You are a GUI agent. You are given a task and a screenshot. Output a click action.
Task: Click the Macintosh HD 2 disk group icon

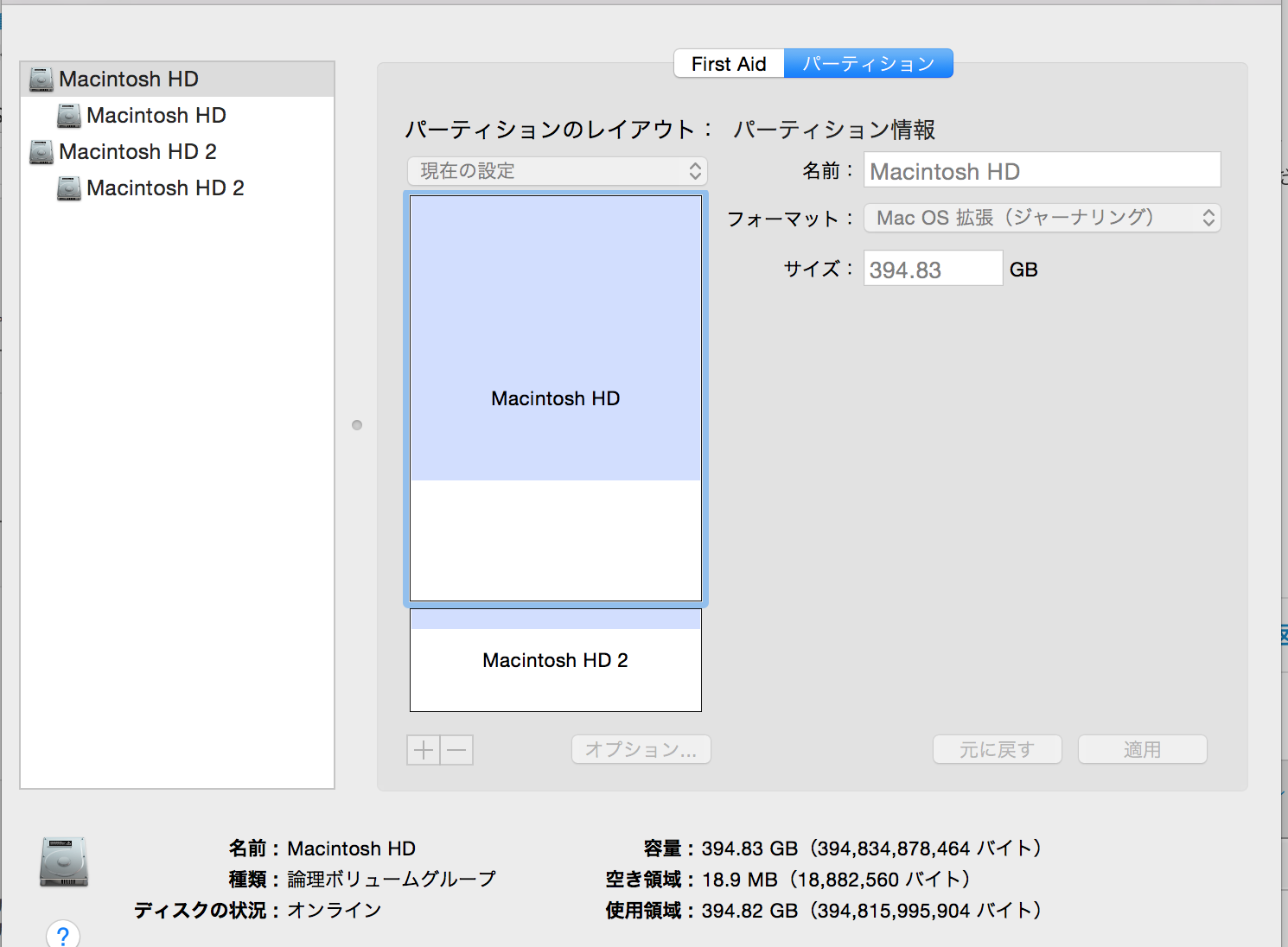41,152
